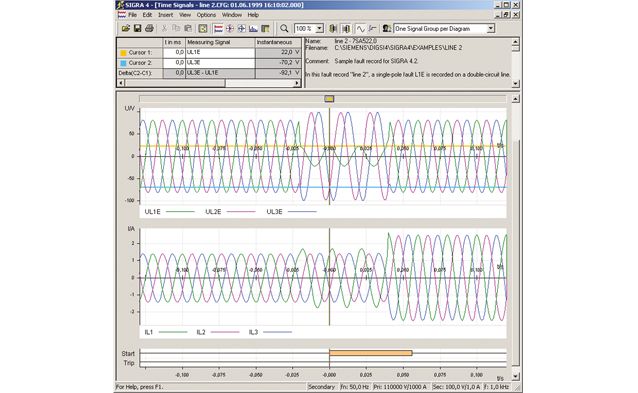Open the magnifier zoom tool
This screenshot has width=638, height=393.
tap(284, 28)
